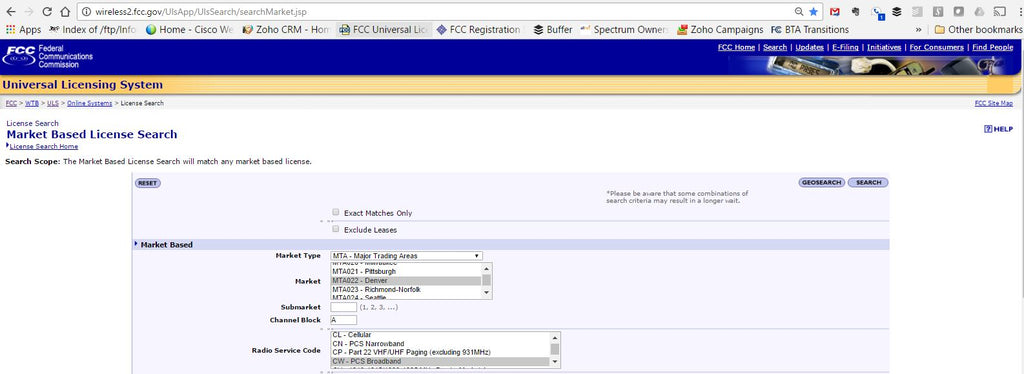This screenshot has height=374, width=1024.
Task: Click the browser address bar URL
Action: point(200,12)
